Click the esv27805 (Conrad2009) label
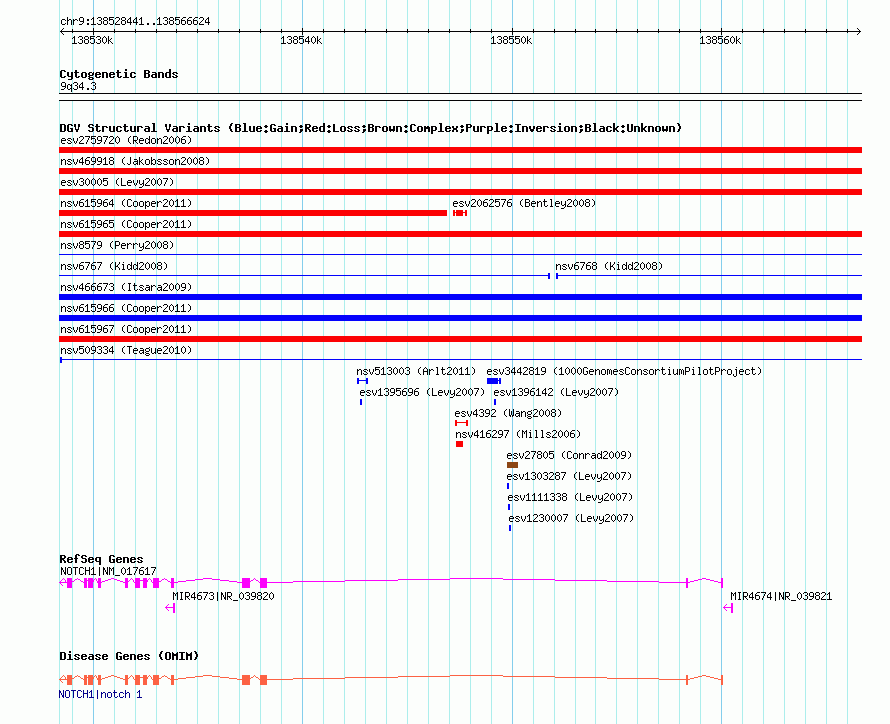 click(569, 455)
